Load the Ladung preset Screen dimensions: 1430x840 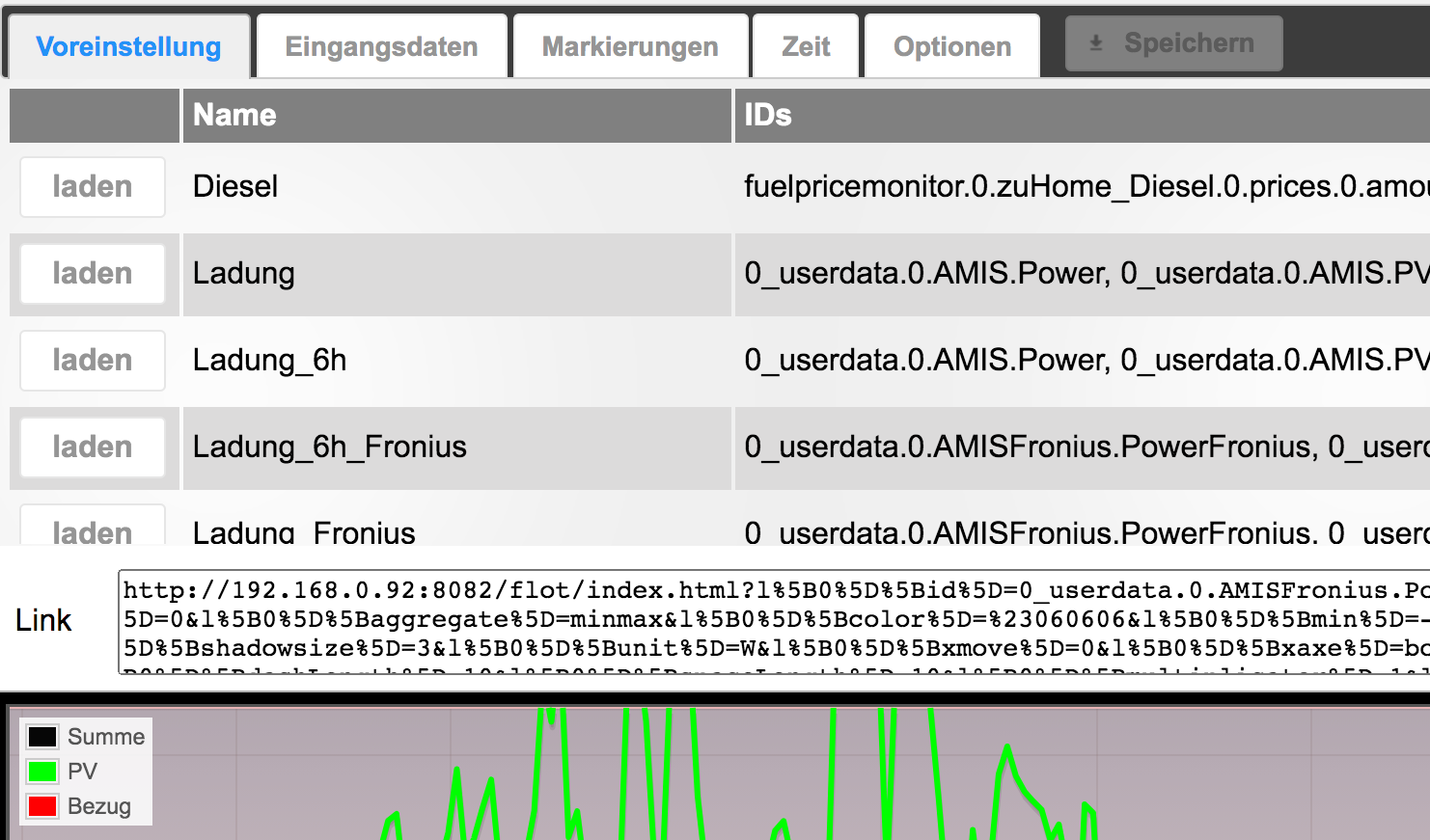[93, 274]
